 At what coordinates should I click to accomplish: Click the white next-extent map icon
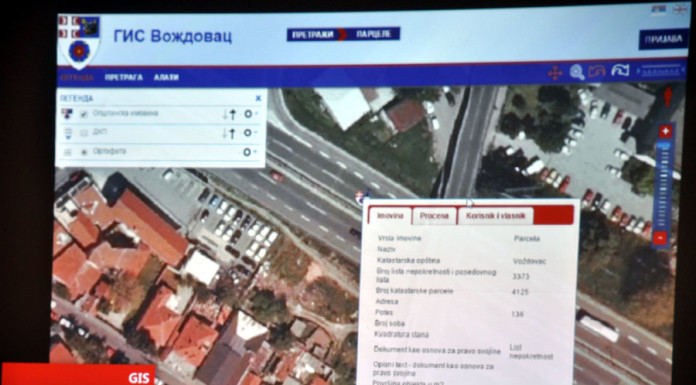(620, 70)
